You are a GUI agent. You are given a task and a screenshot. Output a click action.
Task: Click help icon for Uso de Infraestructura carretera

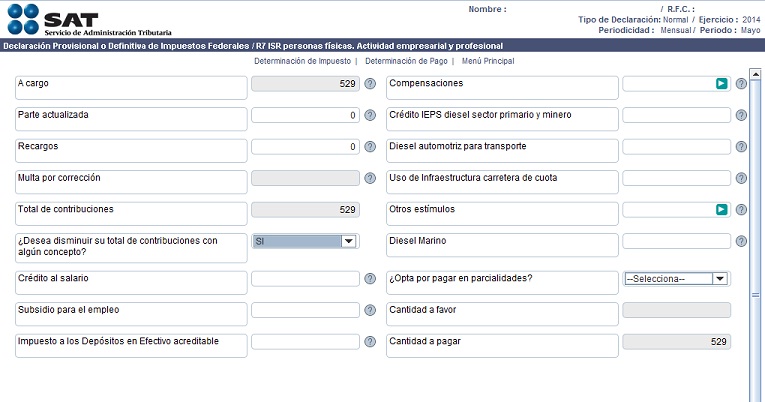pyautogui.click(x=741, y=178)
